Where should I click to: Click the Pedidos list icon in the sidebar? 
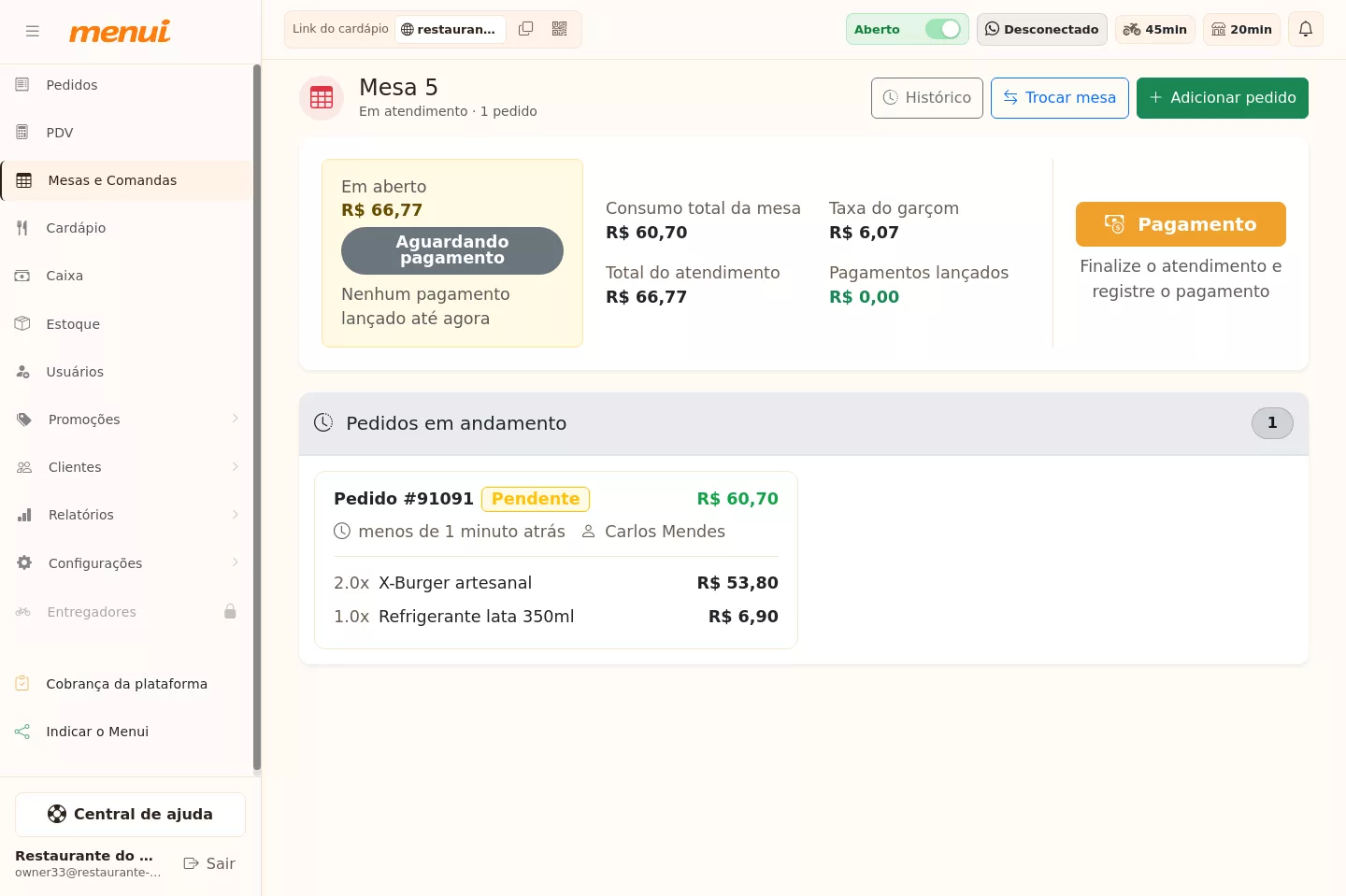[x=22, y=85]
